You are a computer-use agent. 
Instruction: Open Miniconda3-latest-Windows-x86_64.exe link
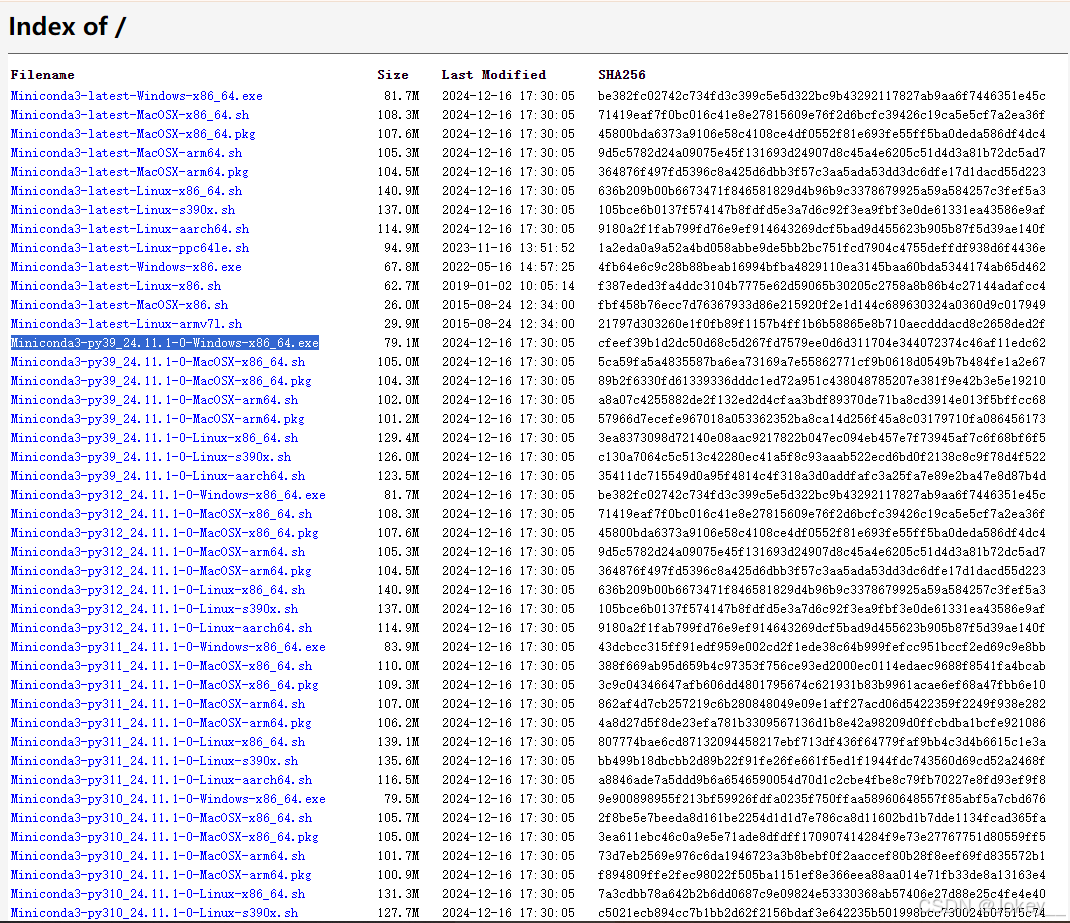click(x=136, y=96)
